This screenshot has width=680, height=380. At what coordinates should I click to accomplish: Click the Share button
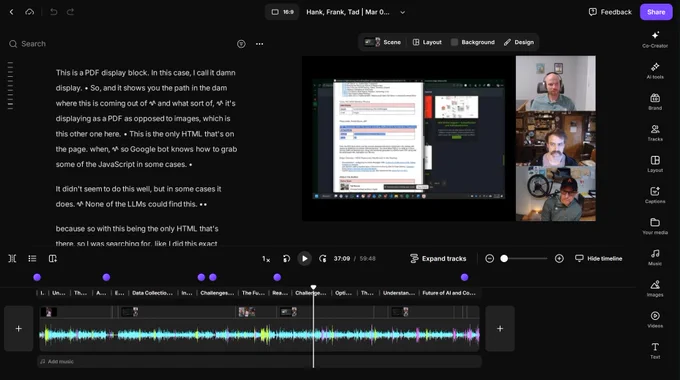point(656,12)
